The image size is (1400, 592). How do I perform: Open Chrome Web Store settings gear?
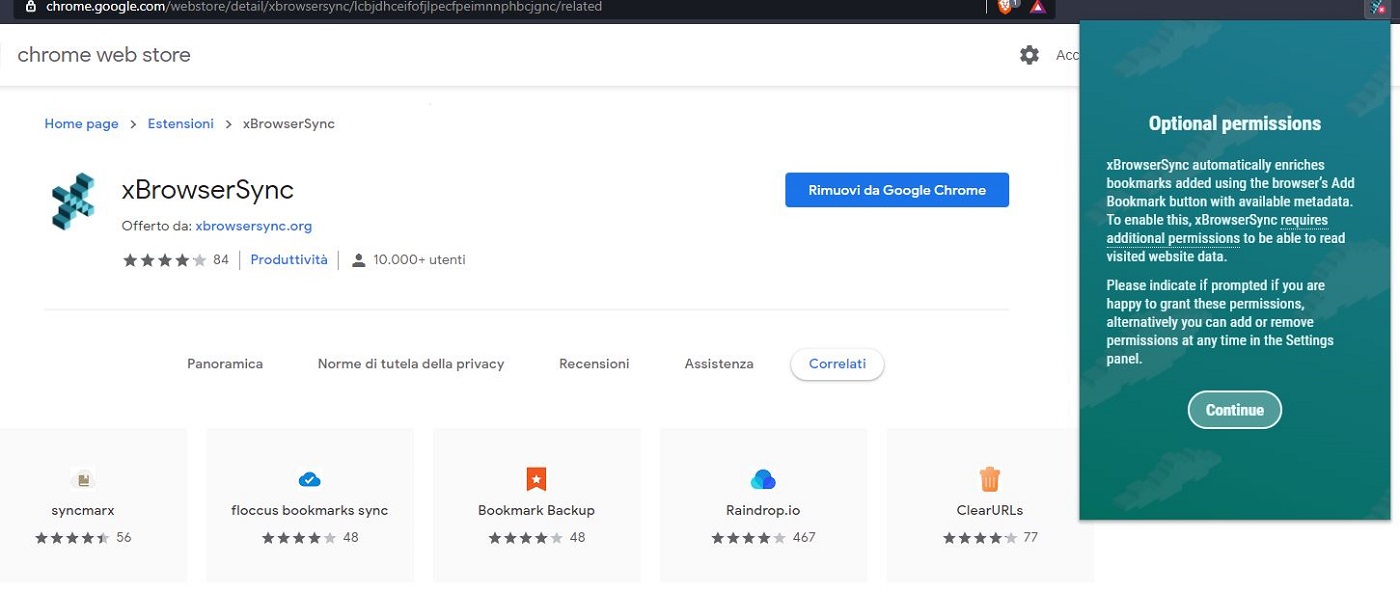1029,55
